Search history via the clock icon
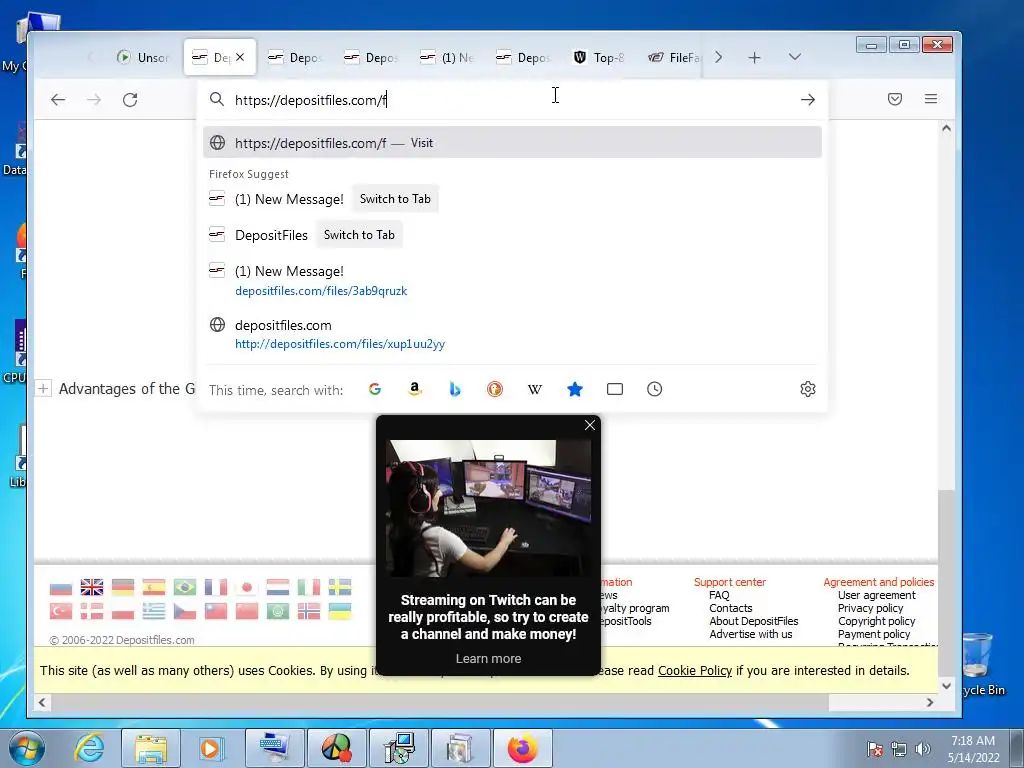This screenshot has width=1024, height=768. click(x=654, y=389)
